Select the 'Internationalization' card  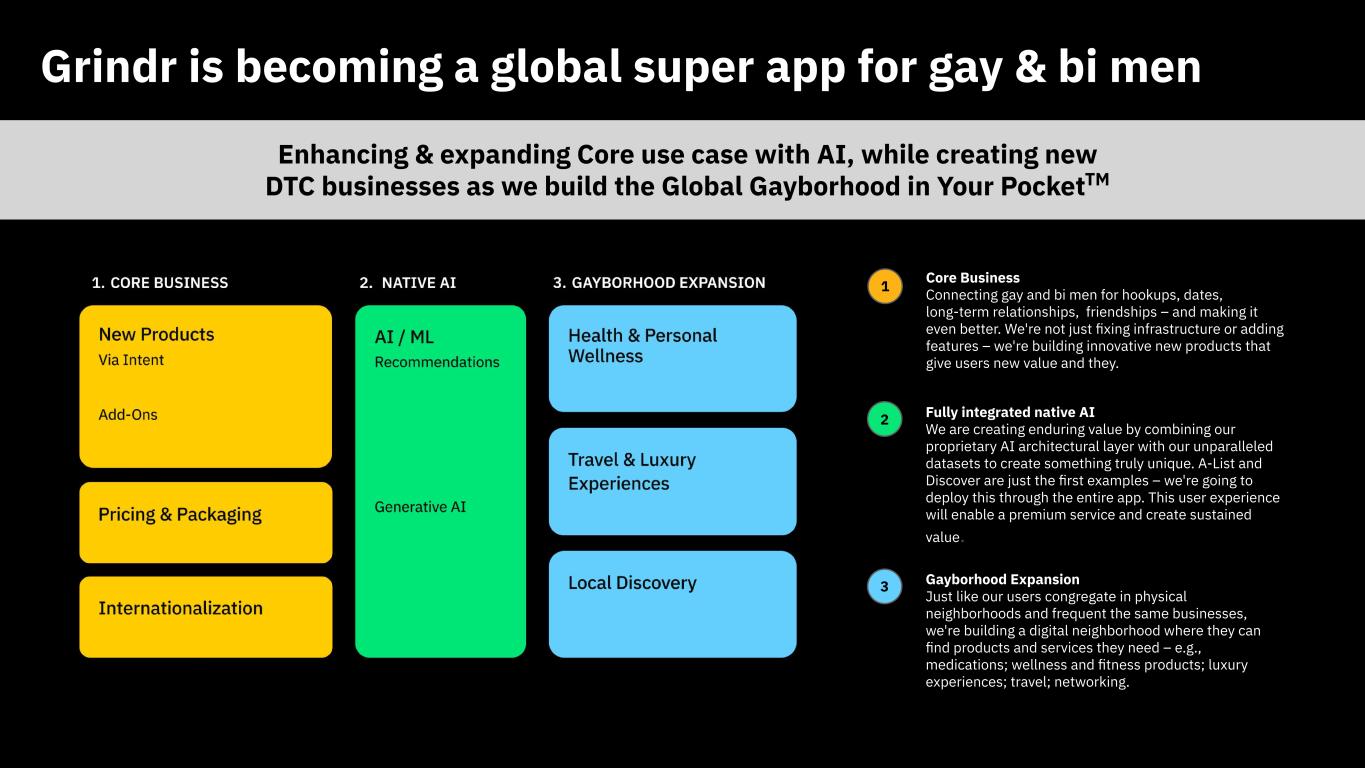[x=206, y=617]
